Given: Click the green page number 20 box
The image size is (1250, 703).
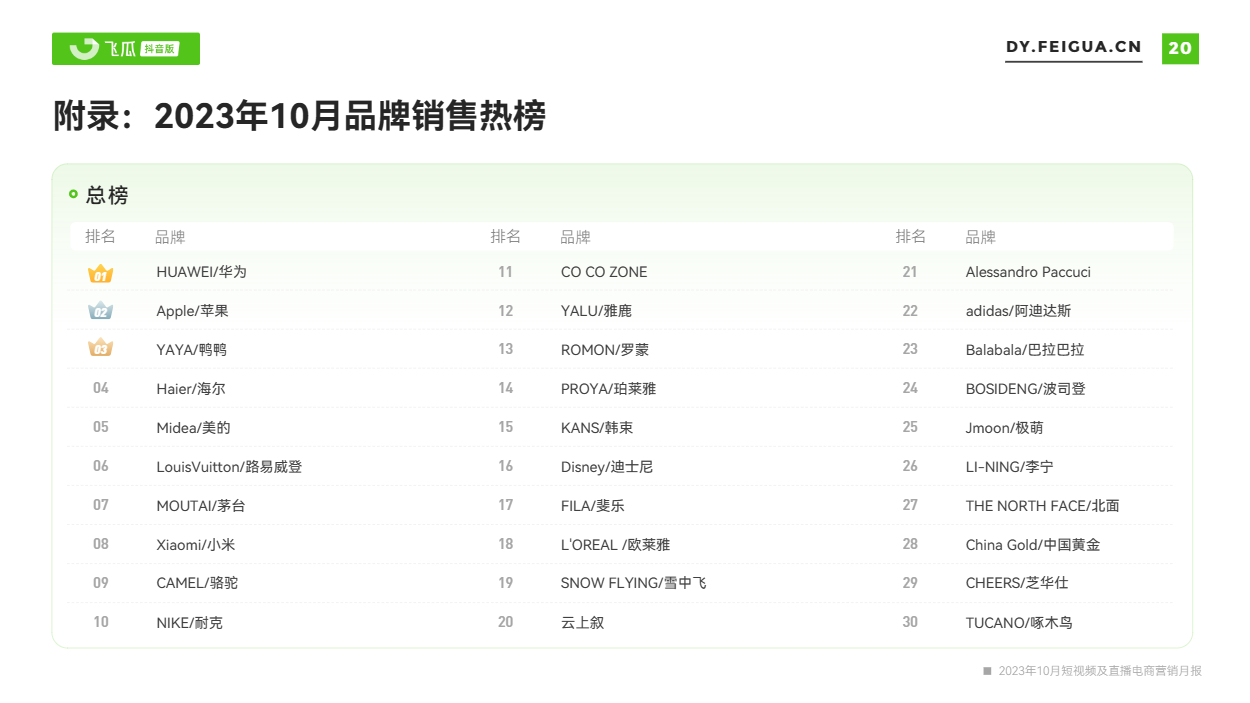Looking at the screenshot, I should pyautogui.click(x=1180, y=48).
